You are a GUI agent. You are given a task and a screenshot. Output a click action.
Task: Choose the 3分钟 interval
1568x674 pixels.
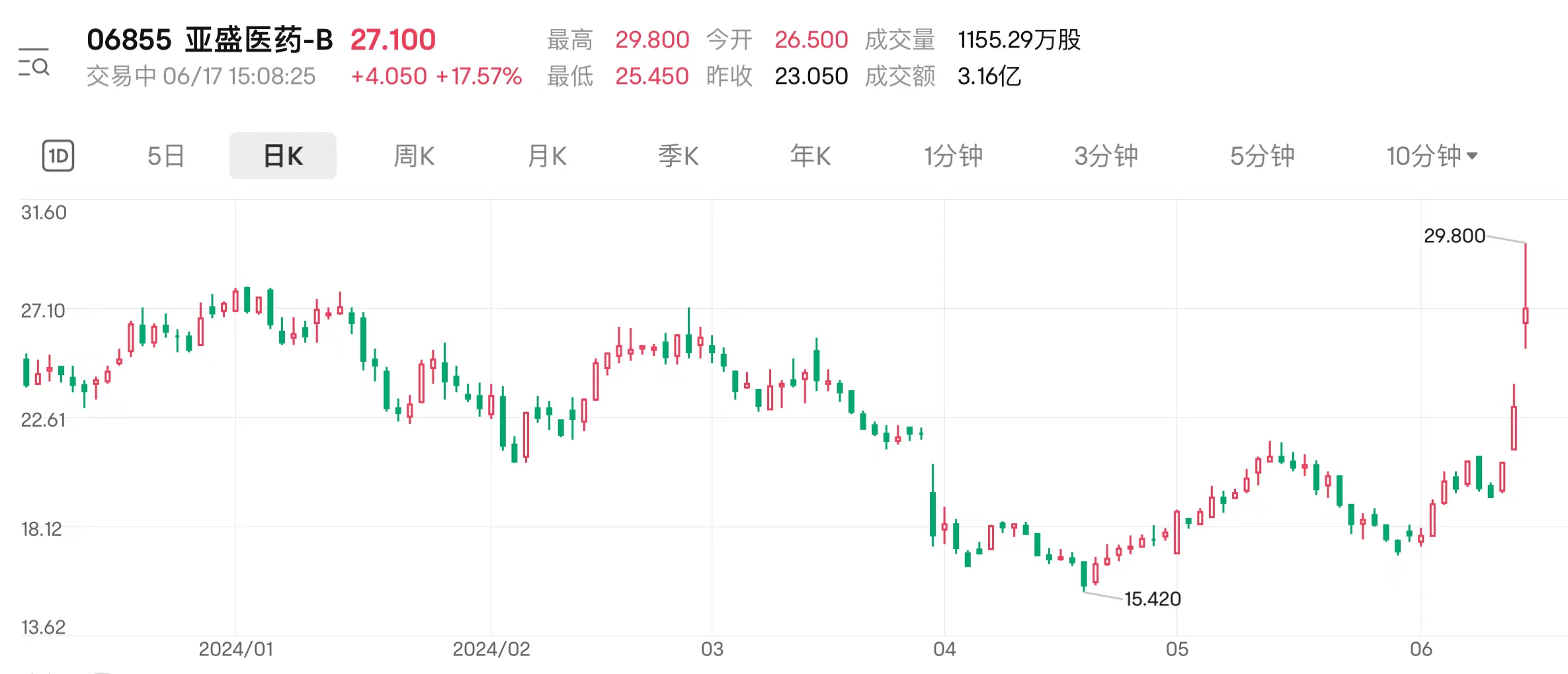click(1106, 156)
